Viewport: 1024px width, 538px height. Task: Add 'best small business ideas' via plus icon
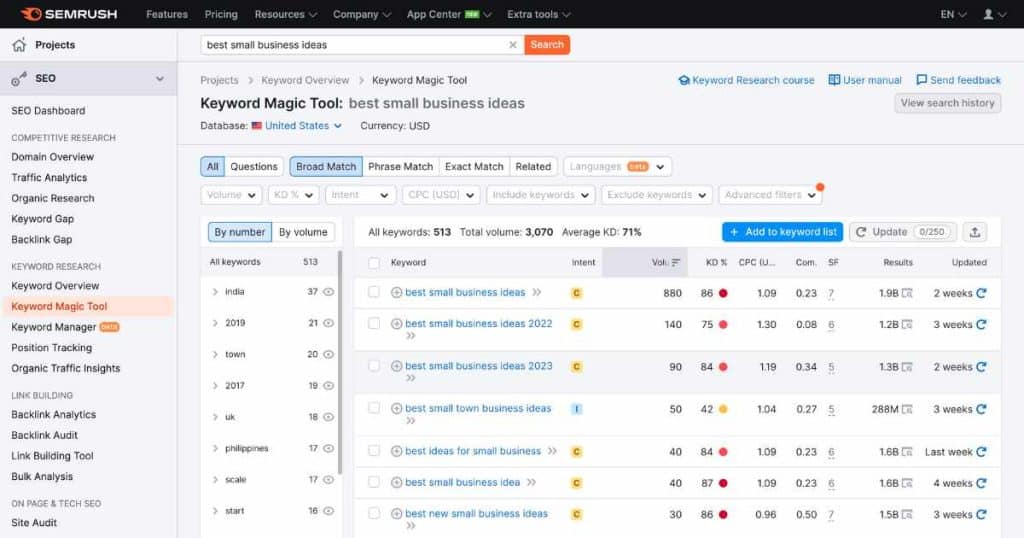(396, 293)
